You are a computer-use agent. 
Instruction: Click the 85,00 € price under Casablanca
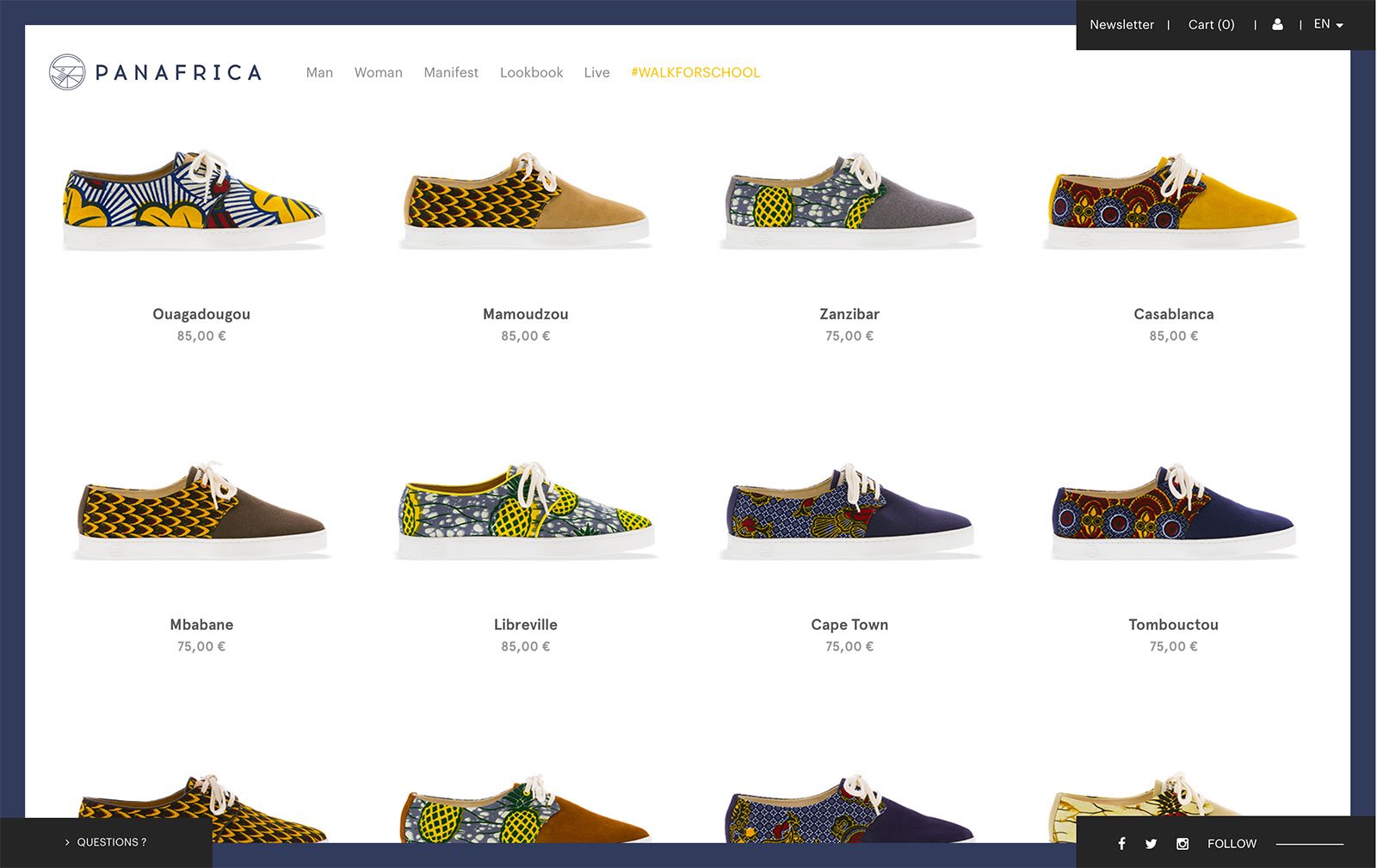pos(1174,336)
